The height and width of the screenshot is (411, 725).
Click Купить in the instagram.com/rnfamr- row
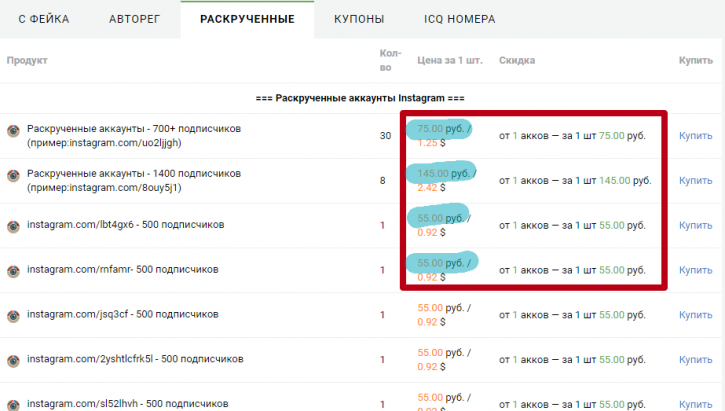pyautogui.click(x=695, y=270)
